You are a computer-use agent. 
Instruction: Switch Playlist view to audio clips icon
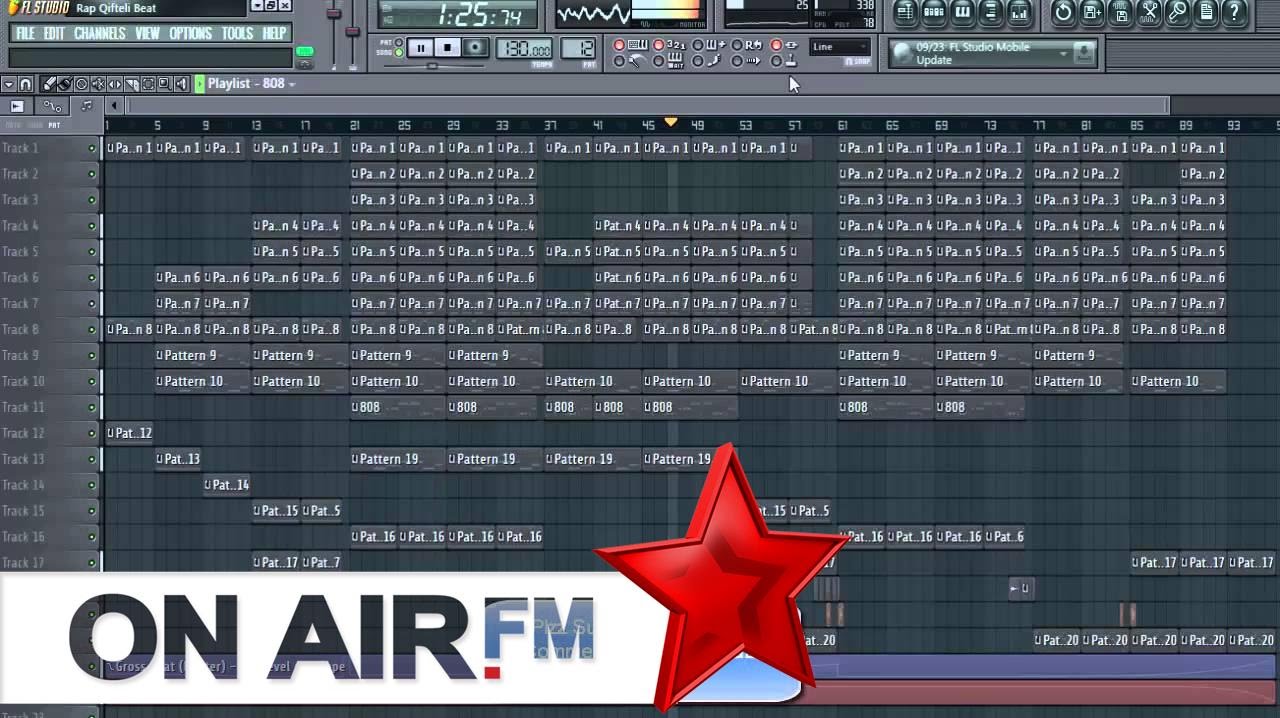[x=17, y=106]
